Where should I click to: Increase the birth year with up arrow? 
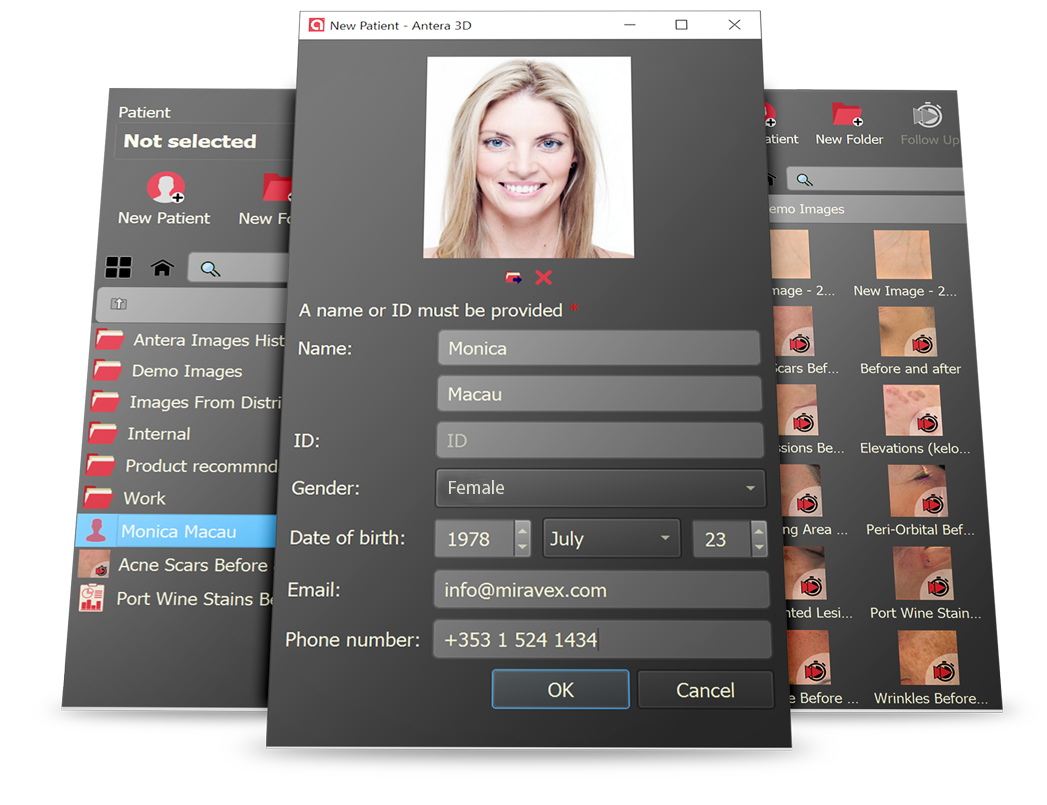522,529
